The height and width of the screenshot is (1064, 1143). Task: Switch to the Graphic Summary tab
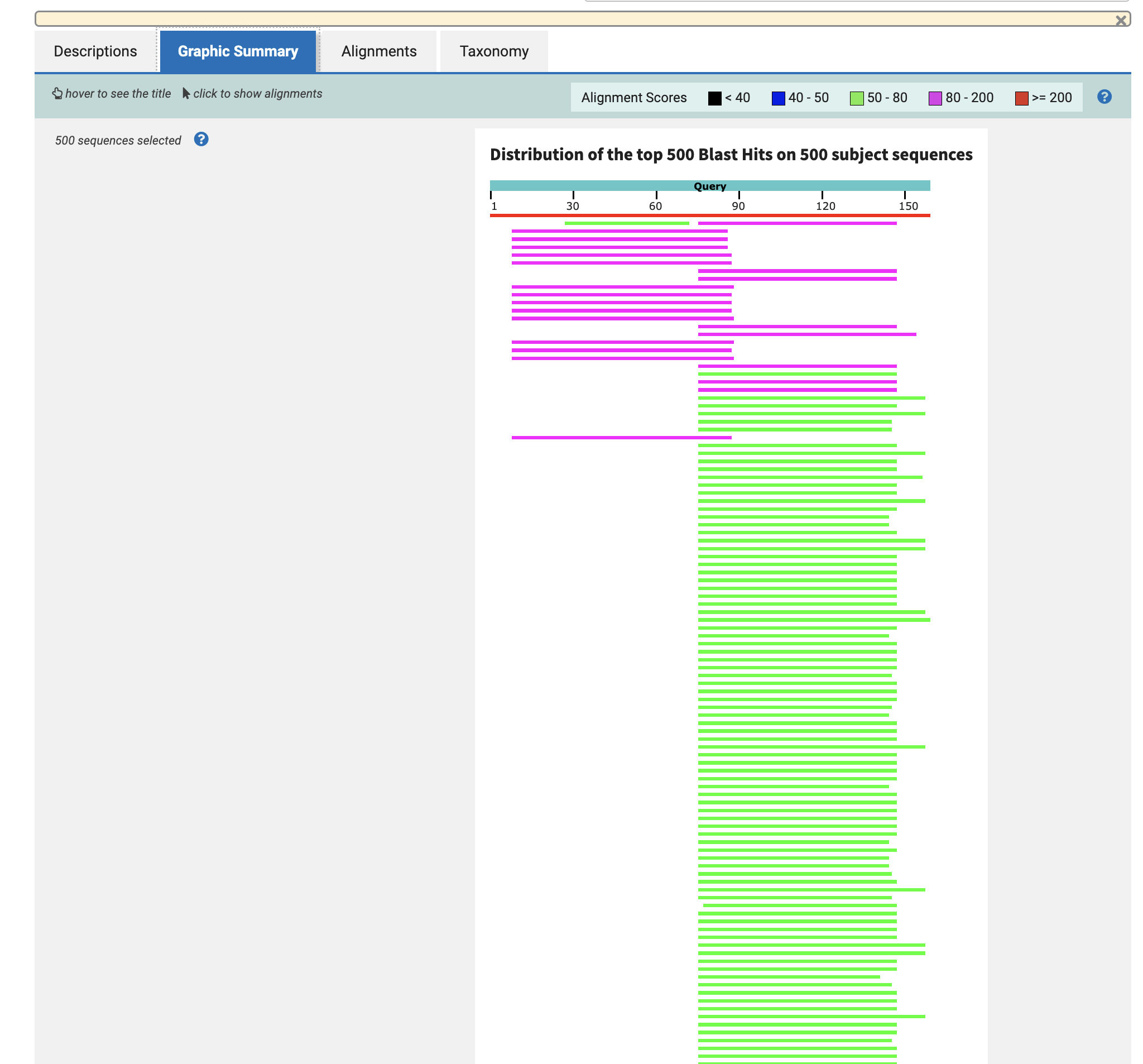point(237,51)
